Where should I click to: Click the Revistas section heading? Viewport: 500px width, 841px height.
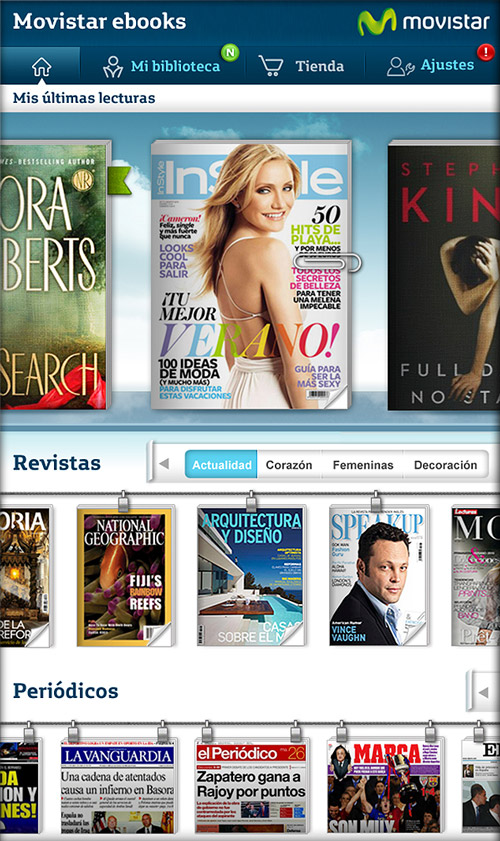click(57, 463)
